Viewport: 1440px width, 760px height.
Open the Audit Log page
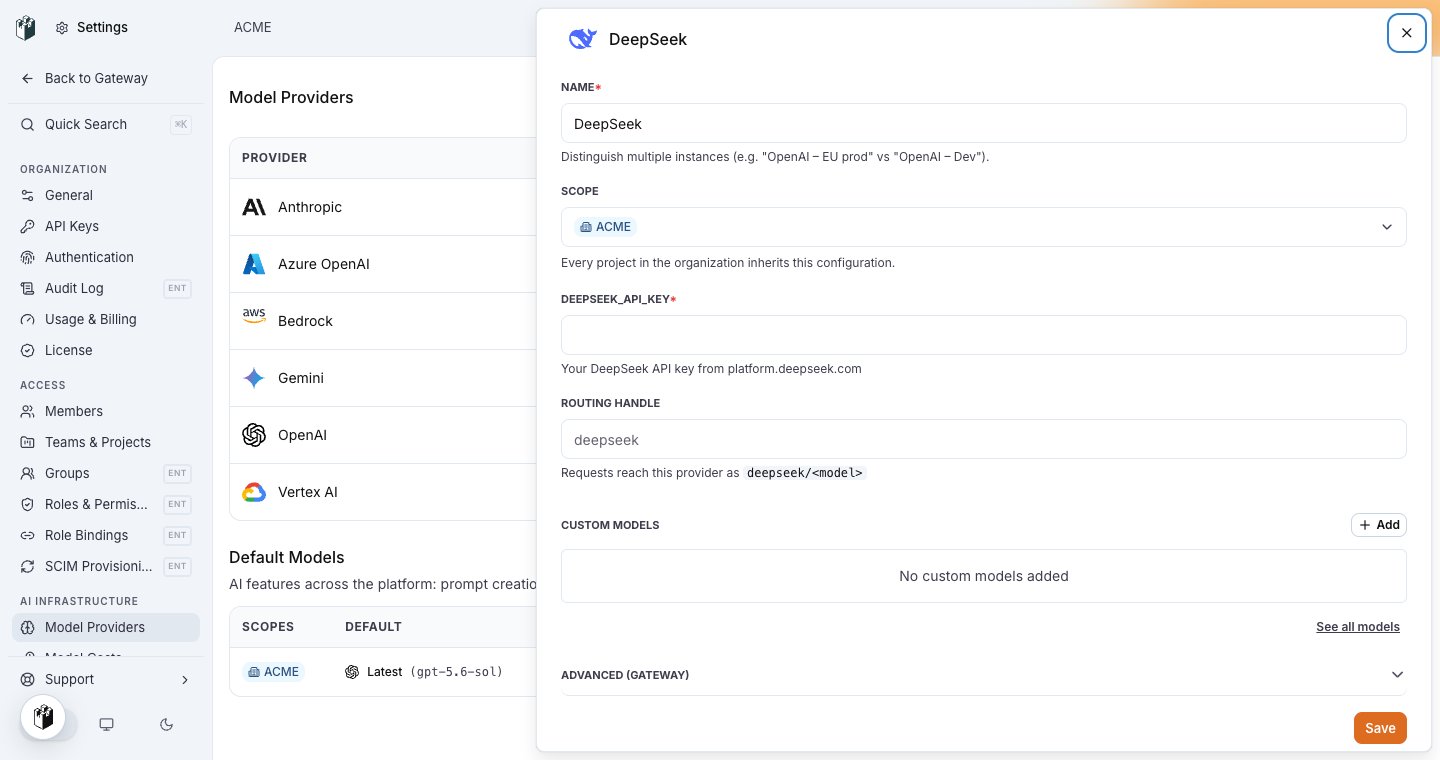pos(106,288)
